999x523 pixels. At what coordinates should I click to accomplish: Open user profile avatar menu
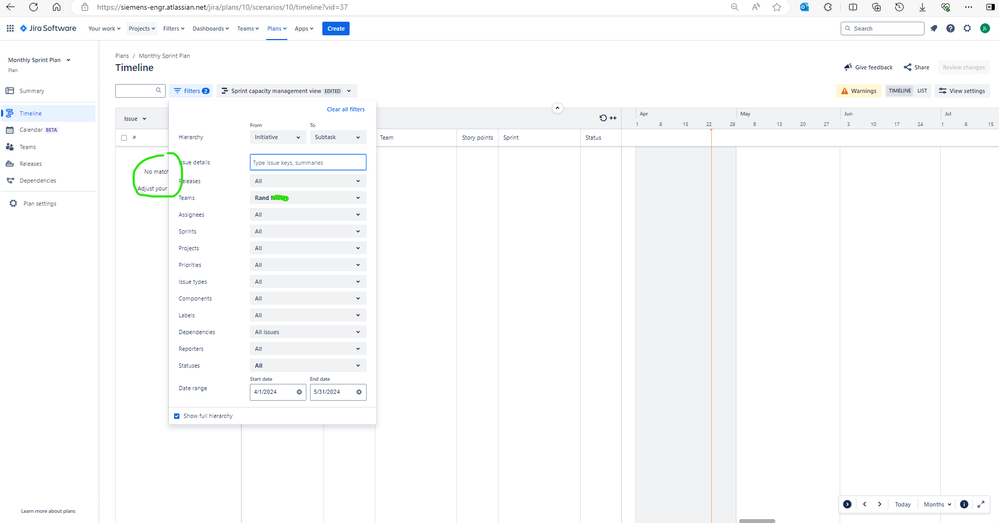[985, 28]
